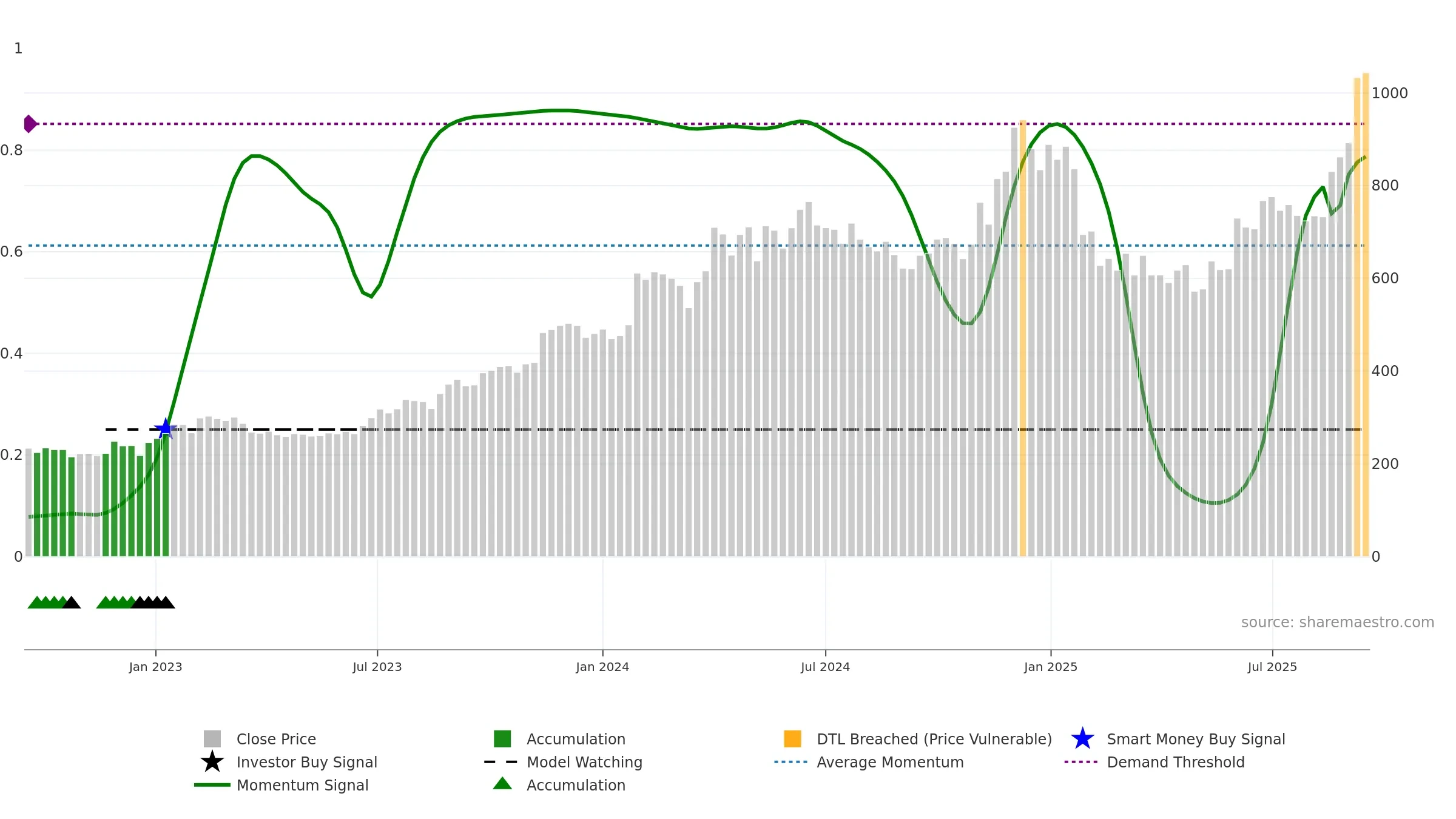The image size is (1456, 819).
Task: Click the black Investor Buy Signal star in the legend
Action: pyautogui.click(x=212, y=762)
